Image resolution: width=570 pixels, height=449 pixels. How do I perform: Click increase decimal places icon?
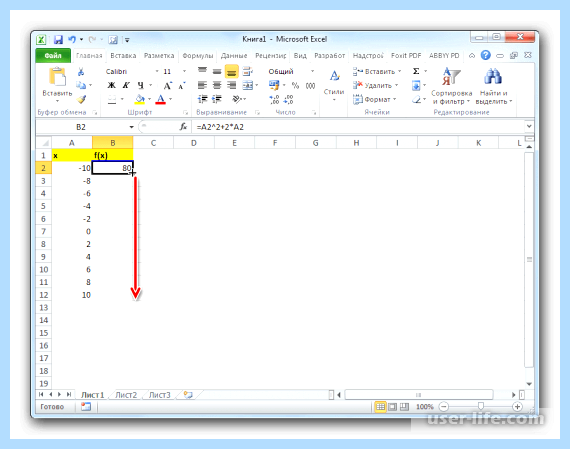click(274, 99)
